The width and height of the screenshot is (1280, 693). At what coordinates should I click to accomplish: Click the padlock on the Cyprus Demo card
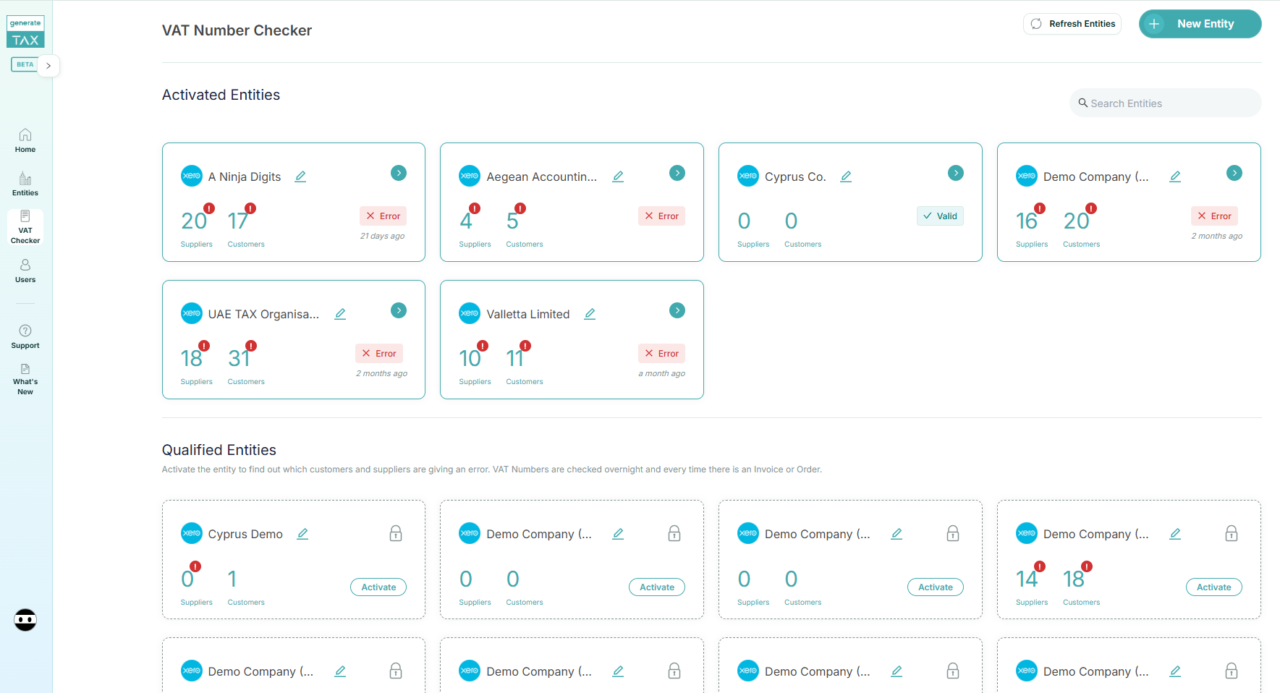(x=395, y=533)
